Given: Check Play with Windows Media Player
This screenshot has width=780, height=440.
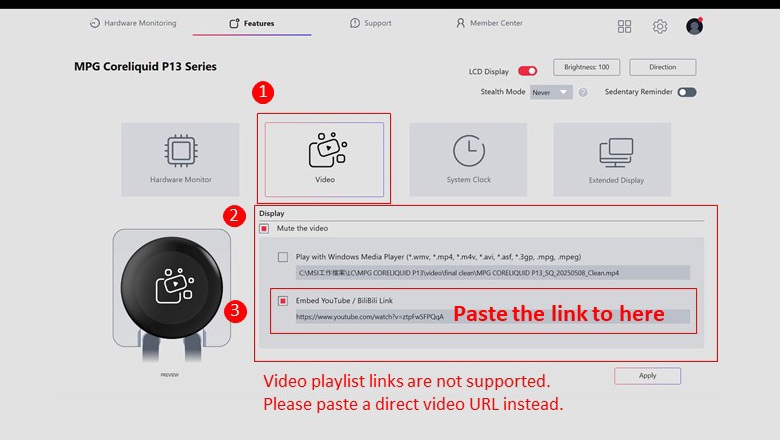Looking at the screenshot, I should [283, 257].
